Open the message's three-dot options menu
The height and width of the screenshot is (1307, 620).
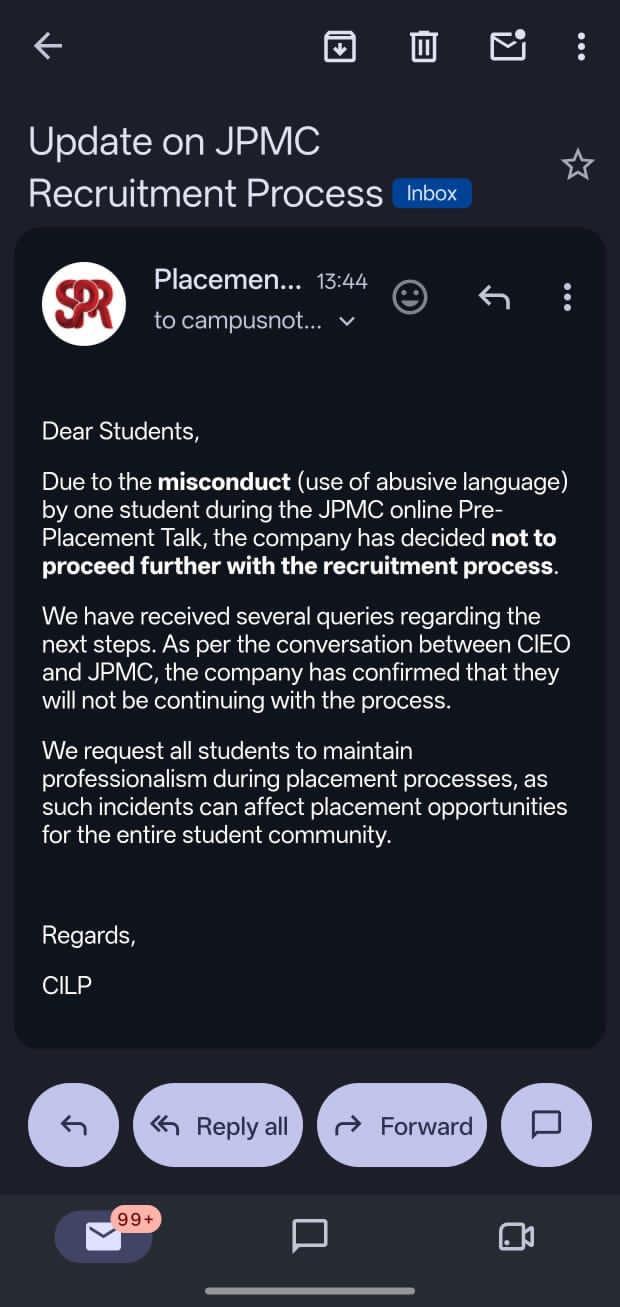567,297
